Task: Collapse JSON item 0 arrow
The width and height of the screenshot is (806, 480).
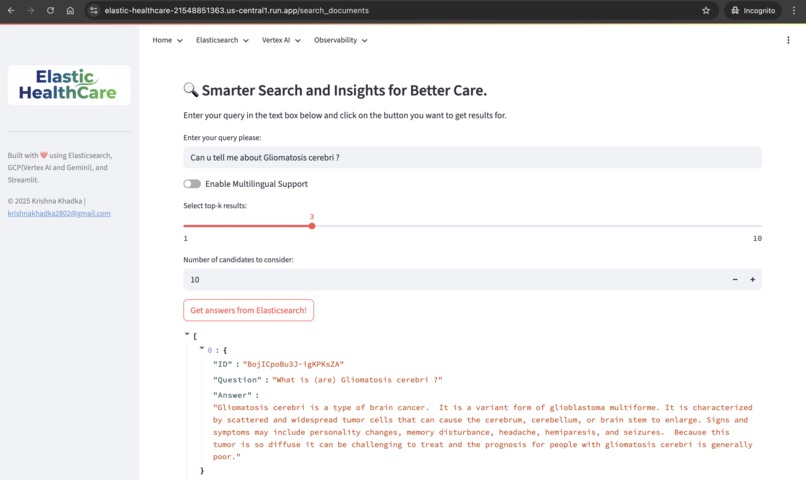Action: pyautogui.click(x=202, y=348)
